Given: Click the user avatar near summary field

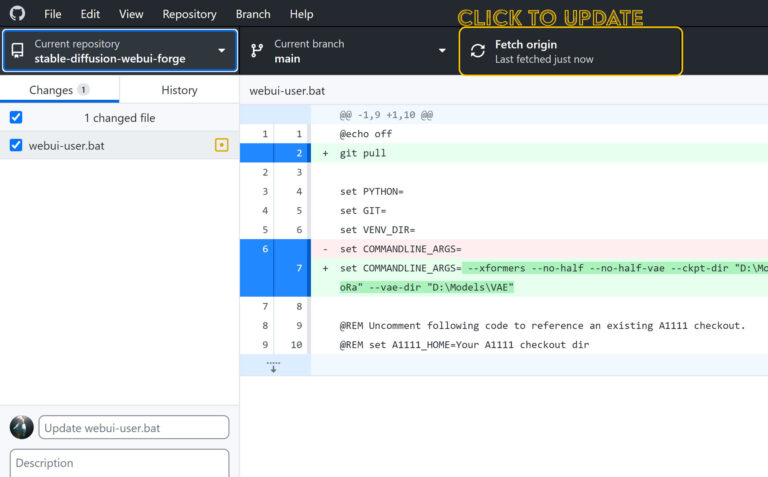Looking at the screenshot, I should (x=21, y=428).
